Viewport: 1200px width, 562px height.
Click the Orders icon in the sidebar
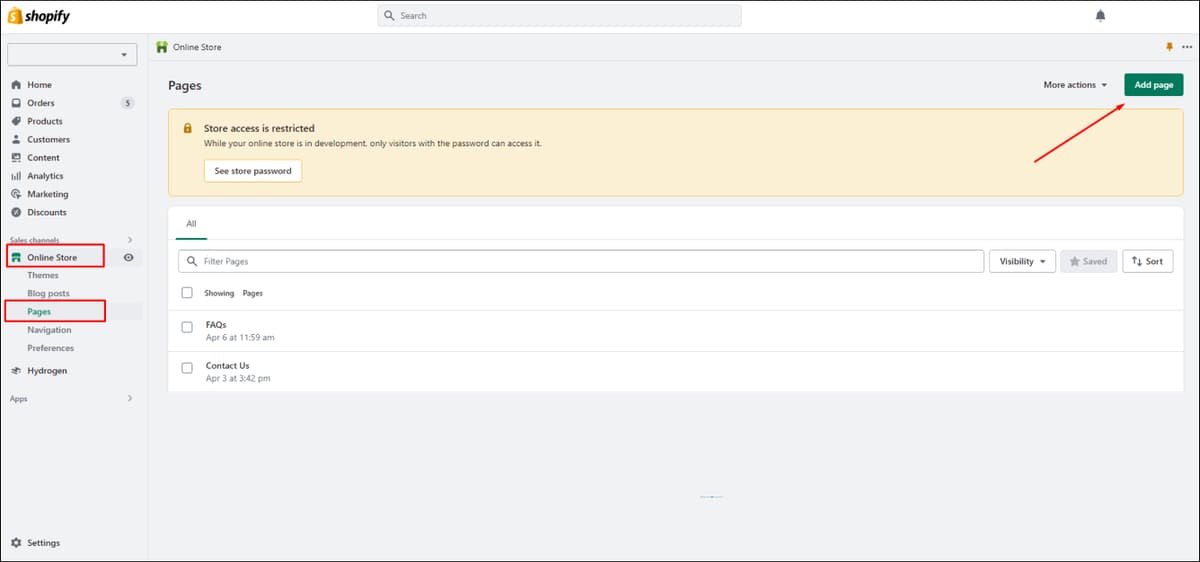(x=16, y=103)
